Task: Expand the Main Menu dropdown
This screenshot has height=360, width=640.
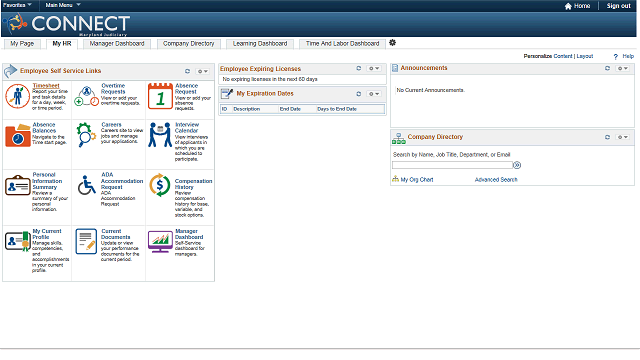Action: [63, 5]
